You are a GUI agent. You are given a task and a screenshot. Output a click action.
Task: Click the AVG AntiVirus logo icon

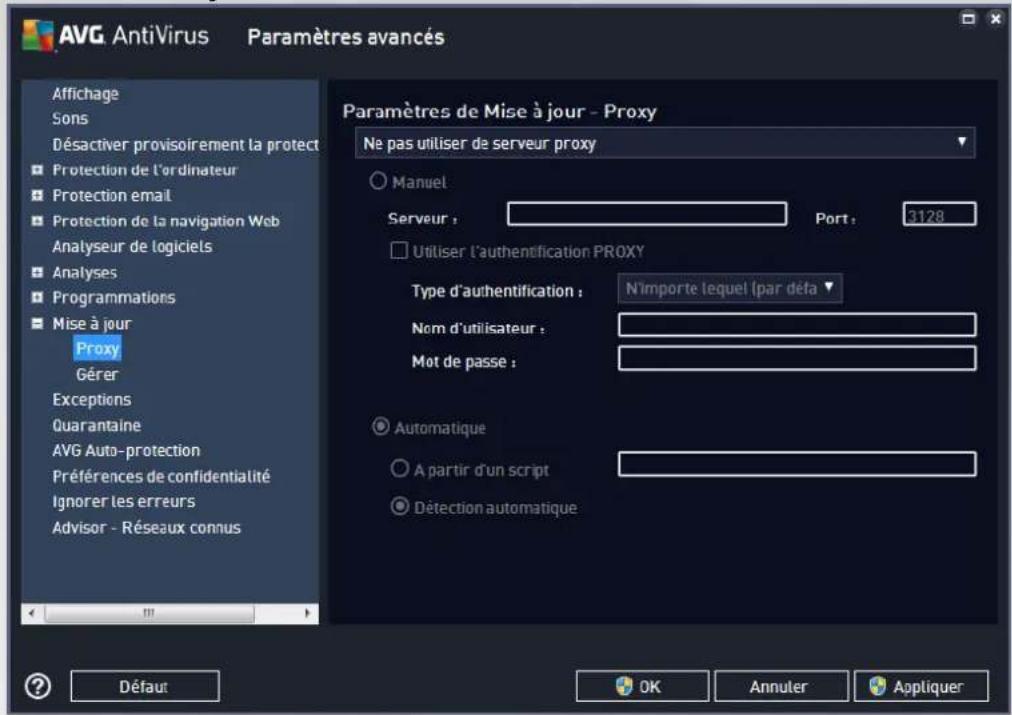coord(37,35)
